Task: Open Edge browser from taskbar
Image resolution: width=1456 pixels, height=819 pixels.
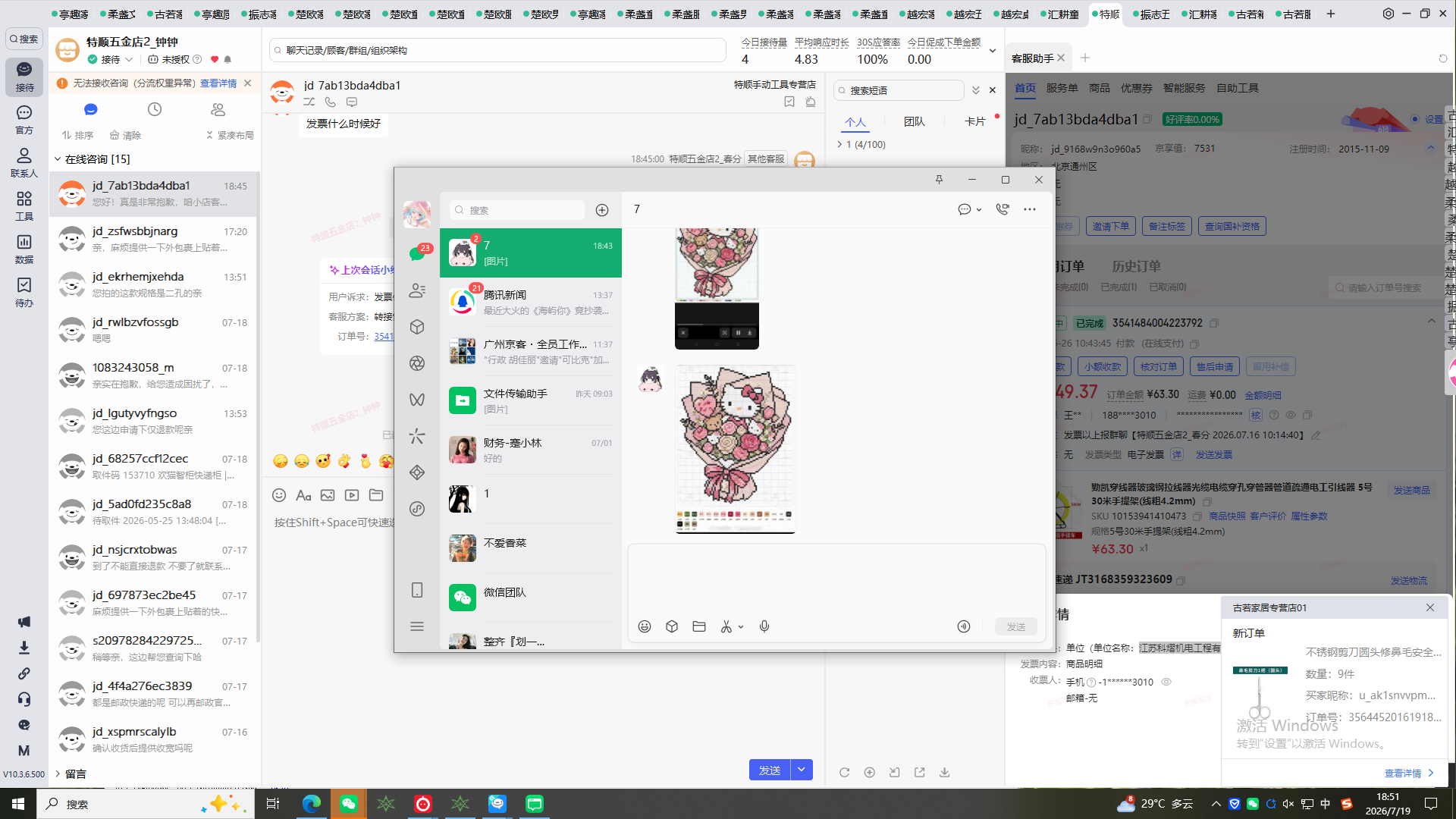Action: (312, 804)
